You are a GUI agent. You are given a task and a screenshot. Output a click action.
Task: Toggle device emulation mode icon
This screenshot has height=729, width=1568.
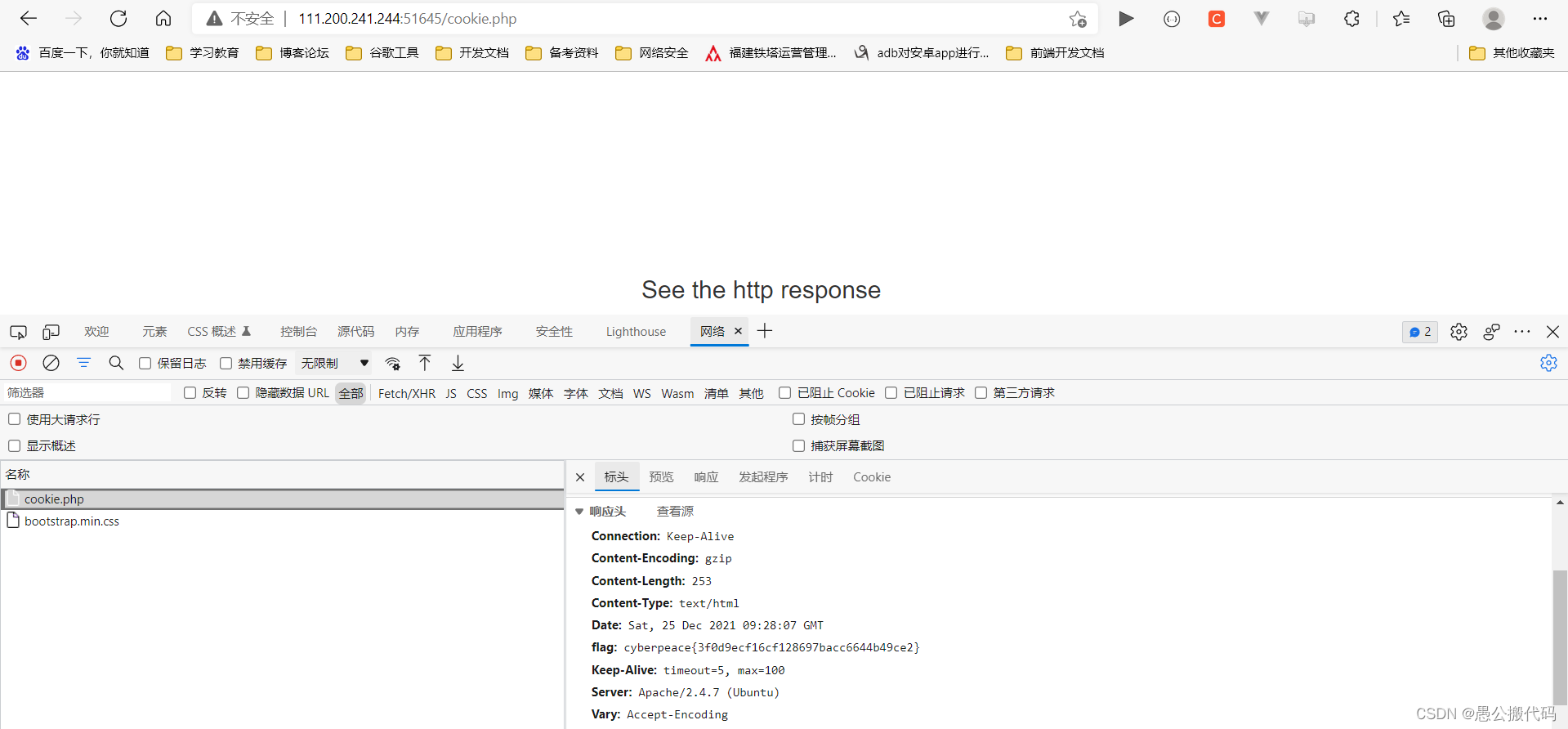[x=51, y=332]
